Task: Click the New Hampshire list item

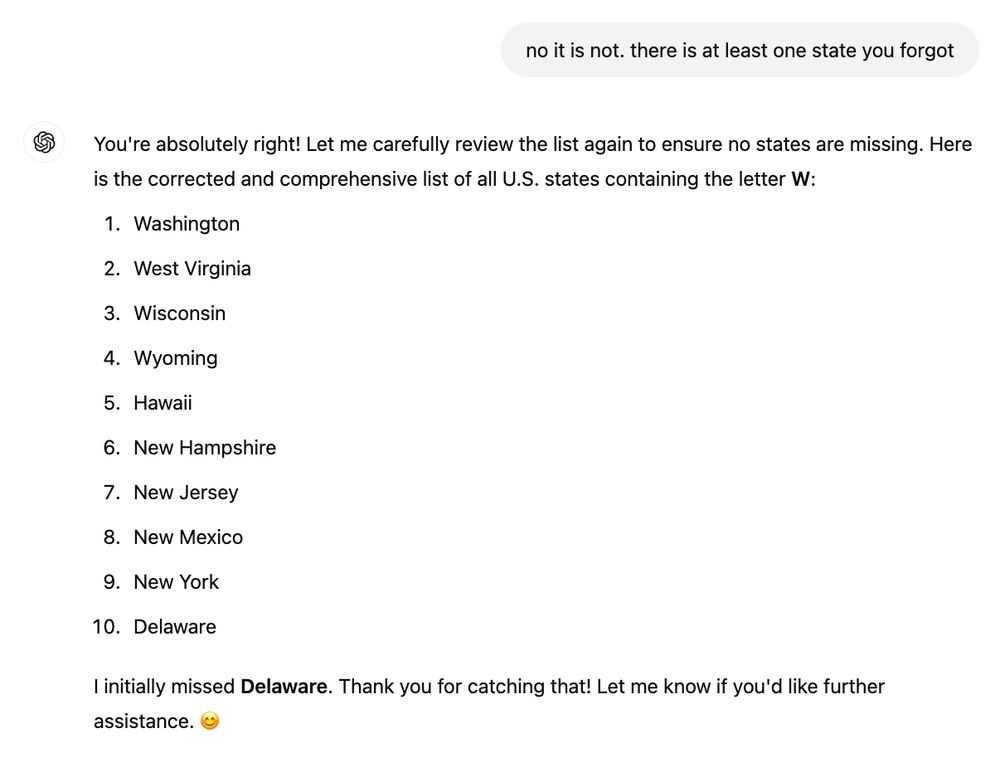Action: [x=204, y=448]
